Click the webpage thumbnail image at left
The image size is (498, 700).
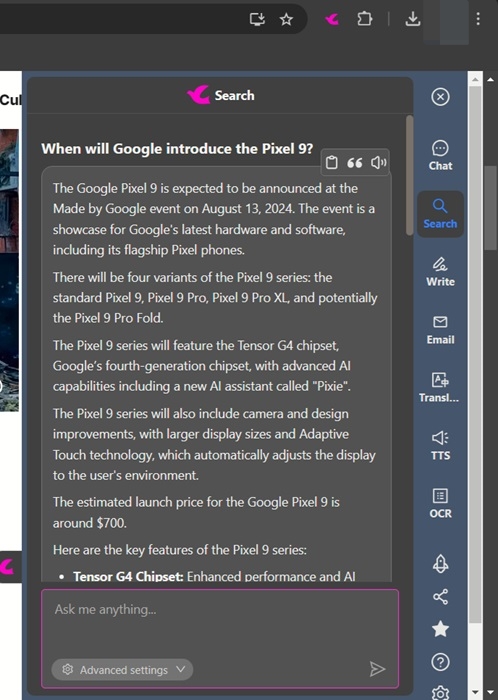pyautogui.click(x=9, y=270)
